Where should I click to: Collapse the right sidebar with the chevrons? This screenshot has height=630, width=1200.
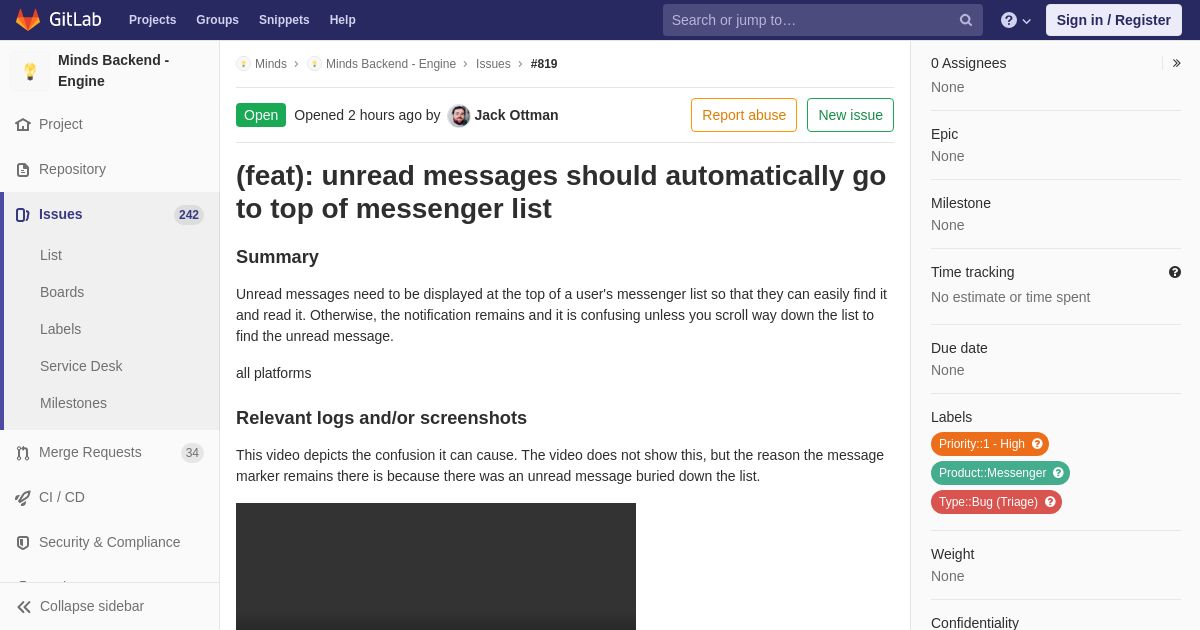(x=1176, y=63)
